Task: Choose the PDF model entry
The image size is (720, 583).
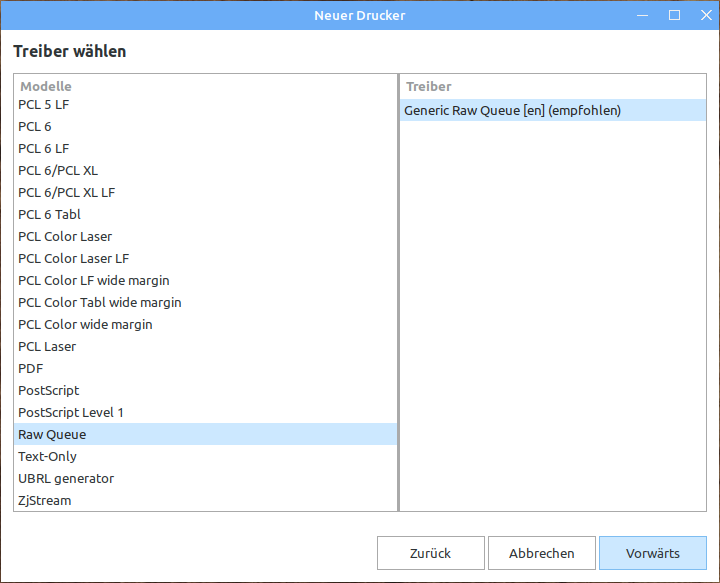Action: [x=31, y=368]
